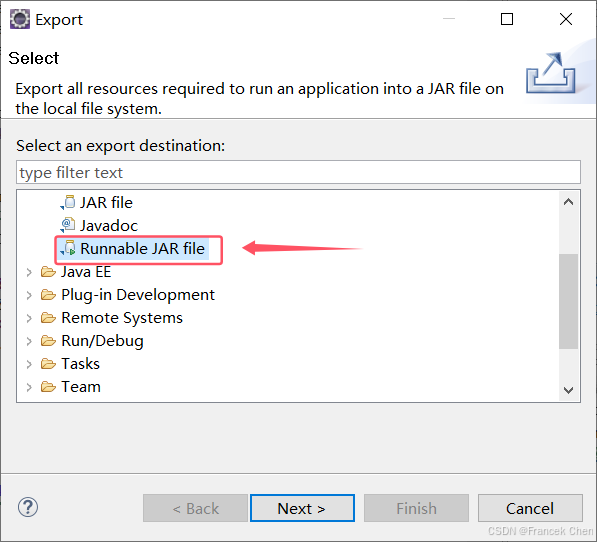
Task: Click the Remote Systems folder icon
Action: click(48, 317)
